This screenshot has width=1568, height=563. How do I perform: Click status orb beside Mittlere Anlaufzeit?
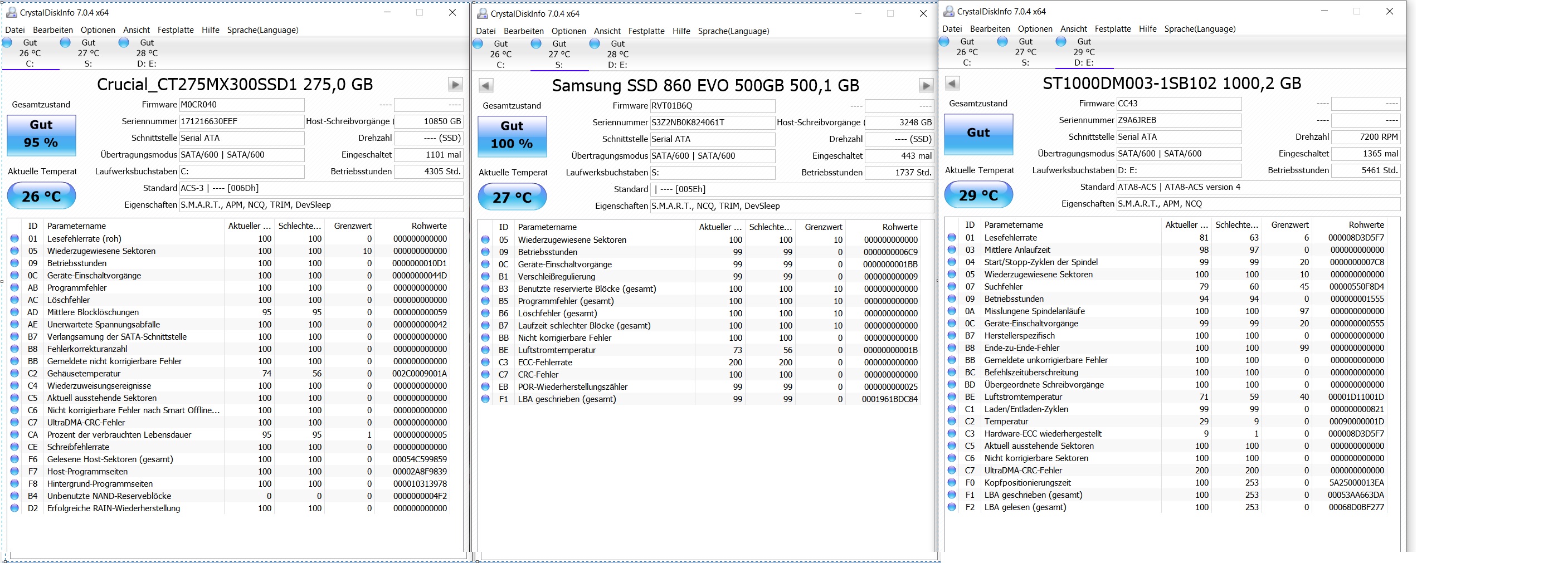(951, 249)
